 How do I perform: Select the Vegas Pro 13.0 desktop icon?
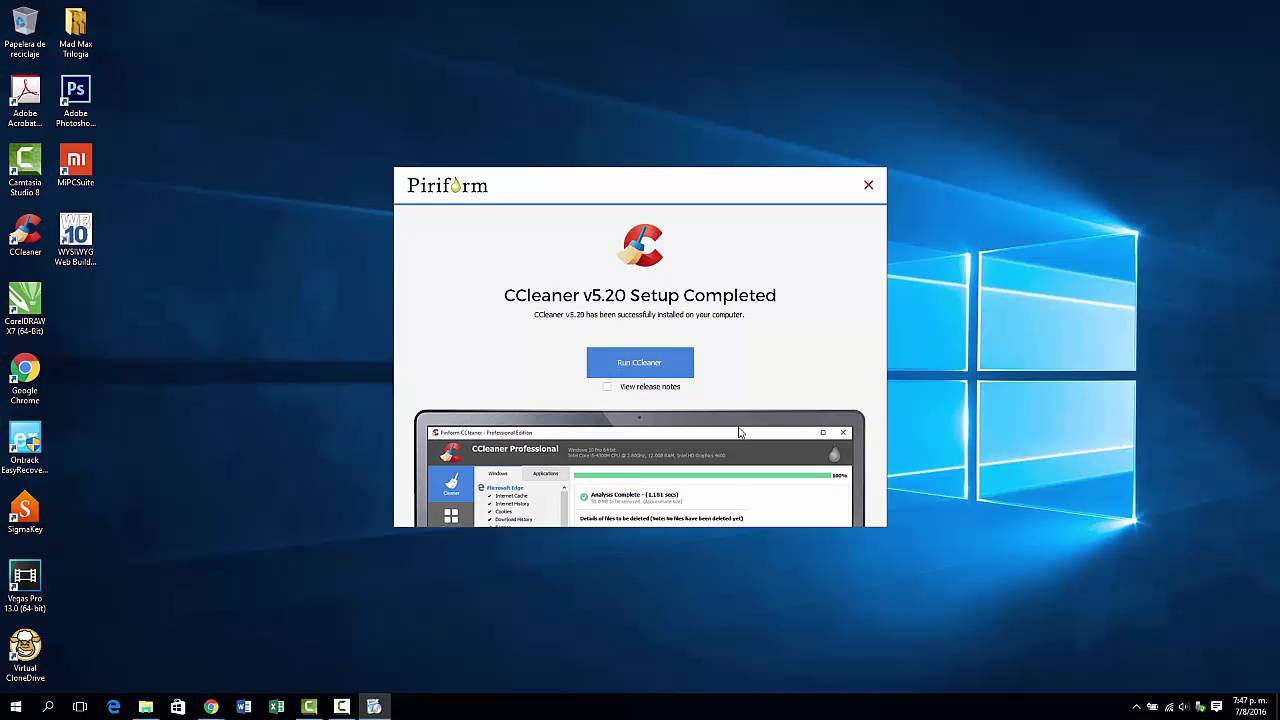tap(25, 587)
